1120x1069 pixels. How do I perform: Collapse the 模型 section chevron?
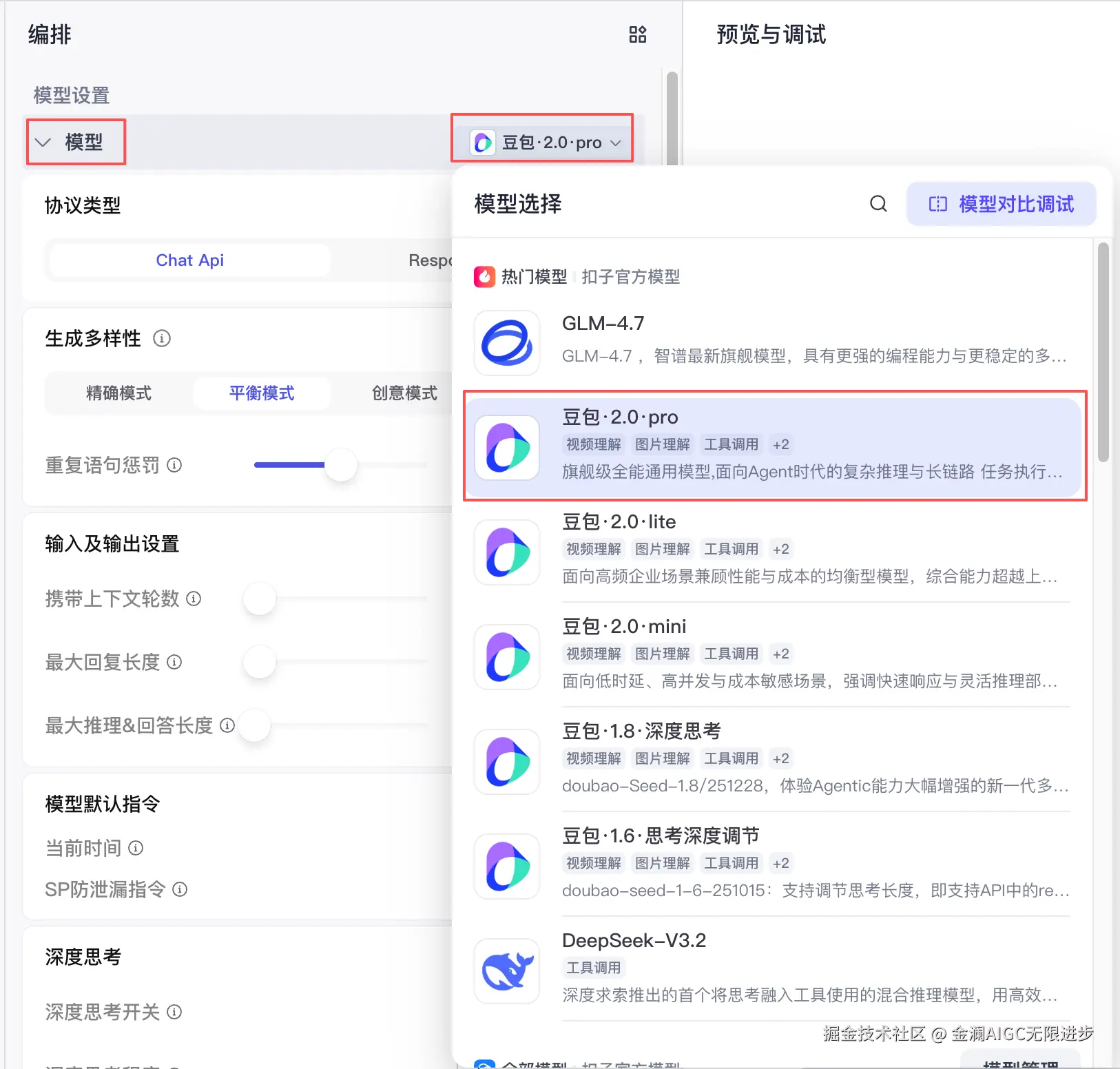[43, 143]
